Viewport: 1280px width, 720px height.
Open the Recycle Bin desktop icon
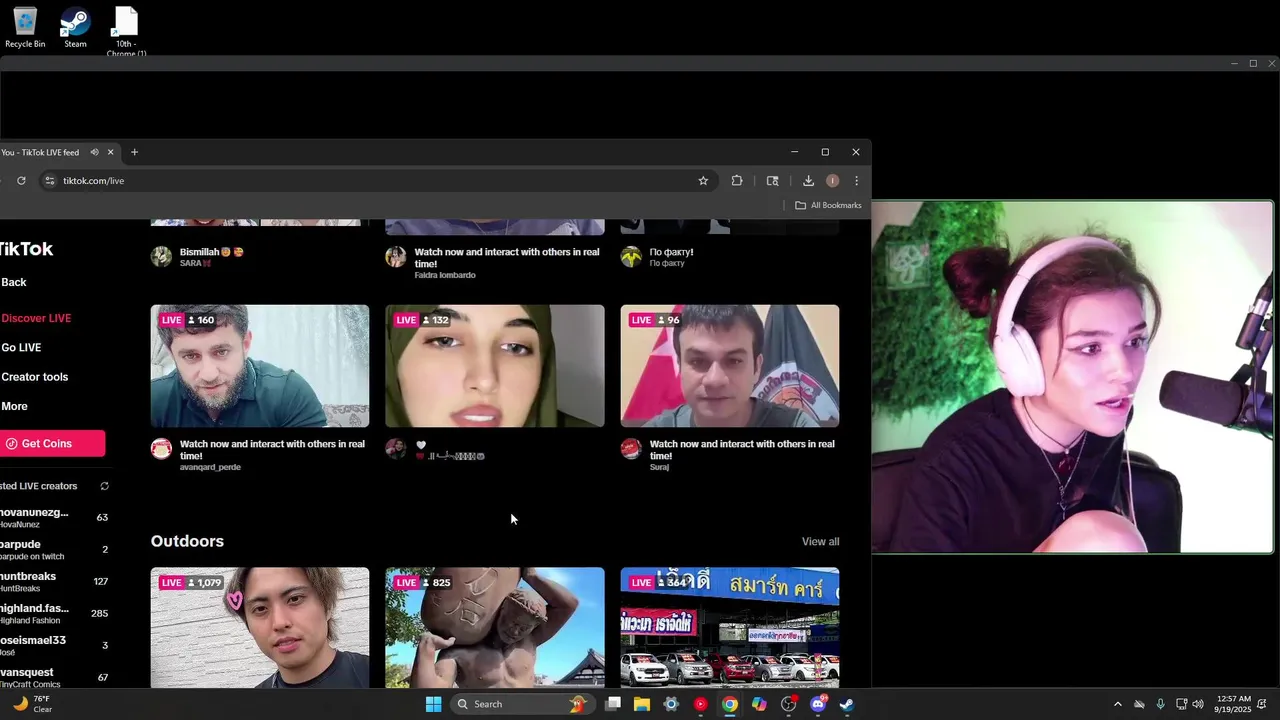pos(25,28)
